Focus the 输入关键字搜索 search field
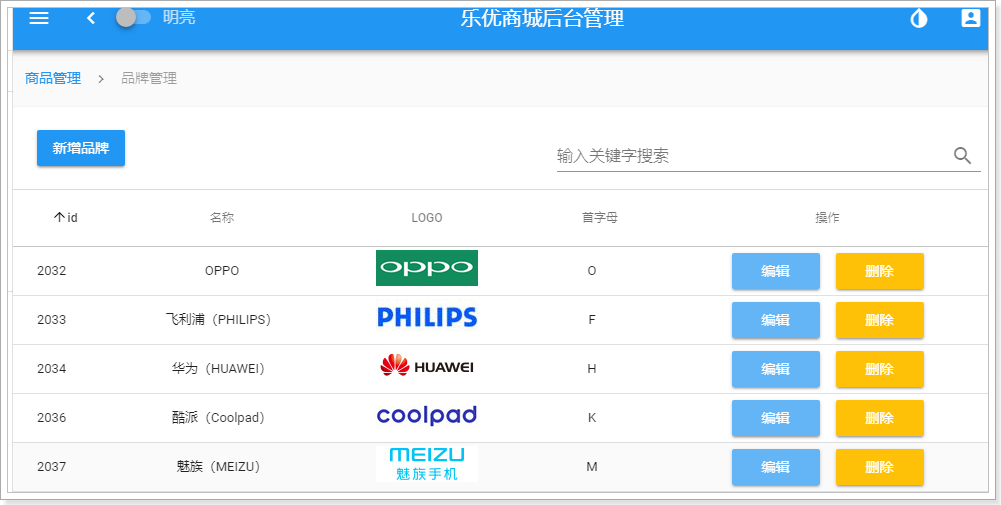 750,155
